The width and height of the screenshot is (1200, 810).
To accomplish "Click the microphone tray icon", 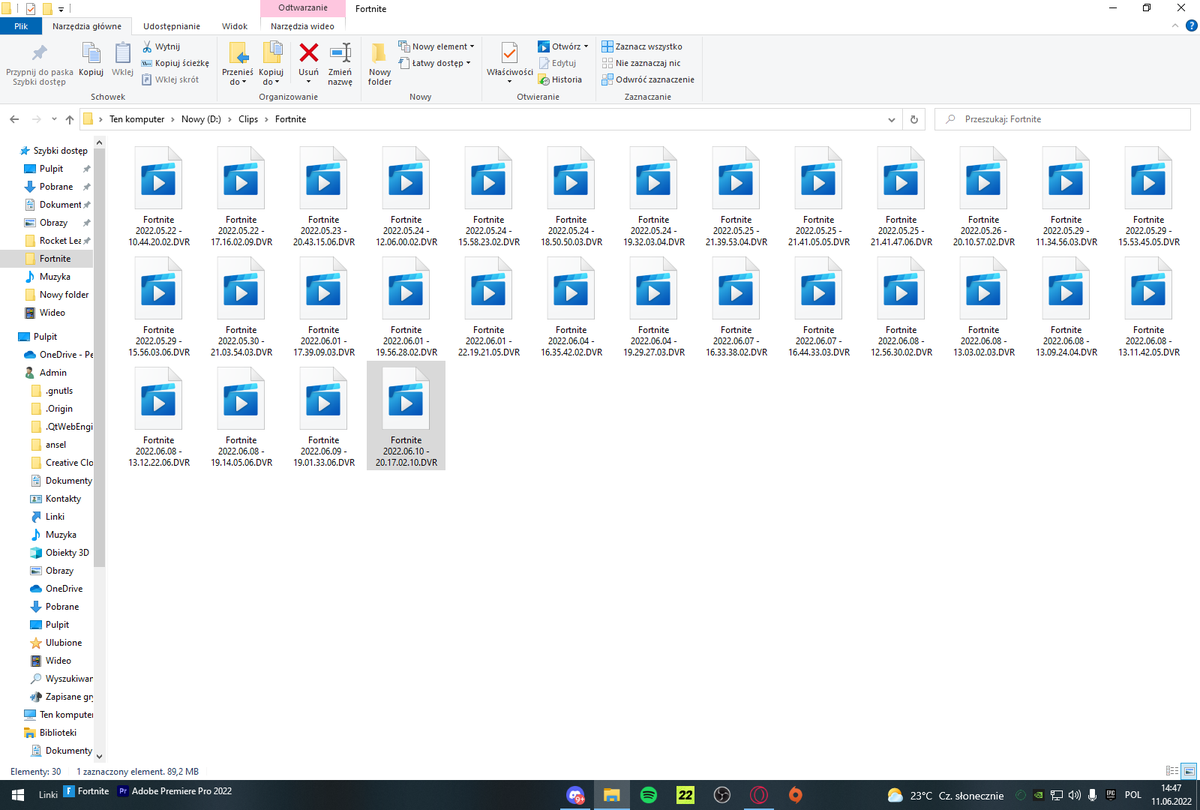I will [1092, 795].
